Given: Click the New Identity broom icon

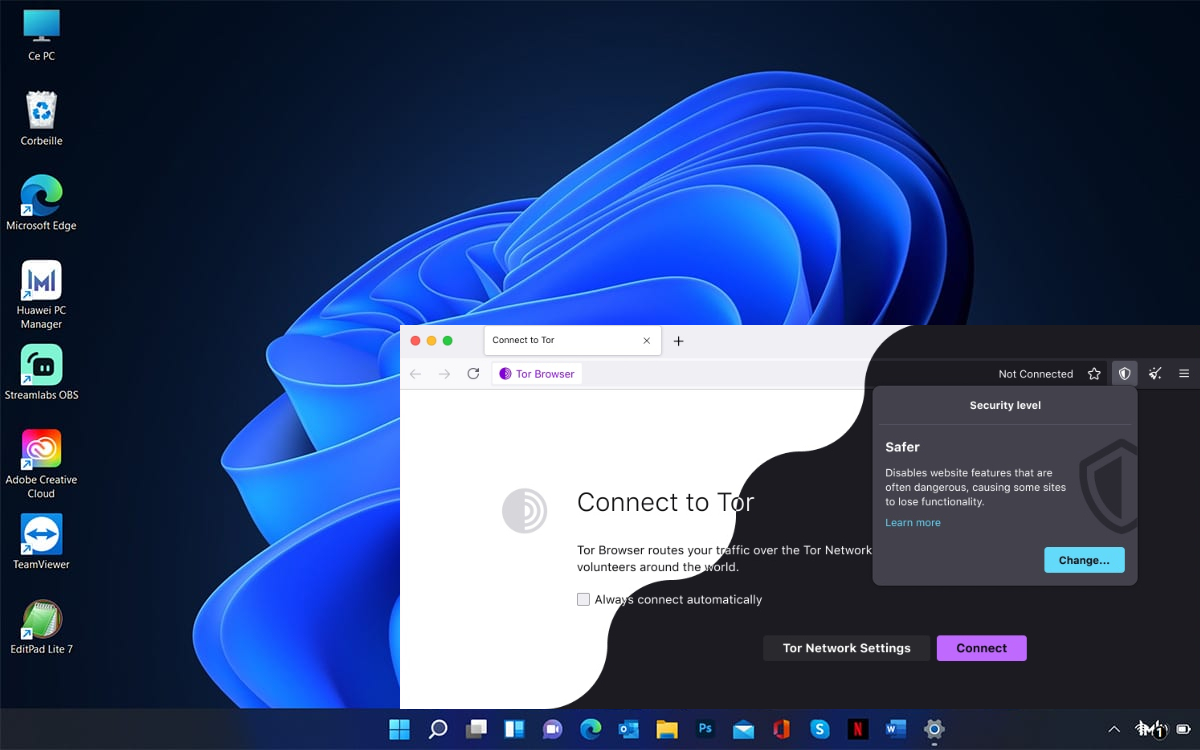Looking at the screenshot, I should tap(1155, 374).
